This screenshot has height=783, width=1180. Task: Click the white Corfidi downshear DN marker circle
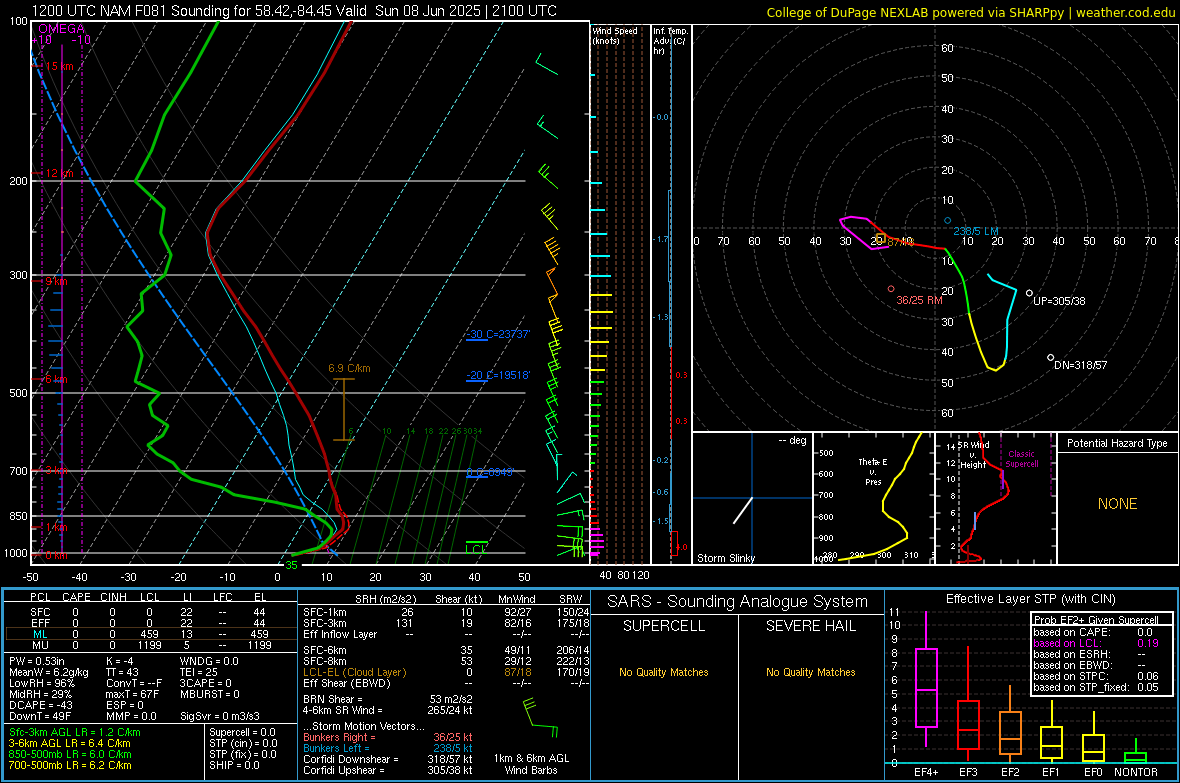pyautogui.click(x=1051, y=358)
